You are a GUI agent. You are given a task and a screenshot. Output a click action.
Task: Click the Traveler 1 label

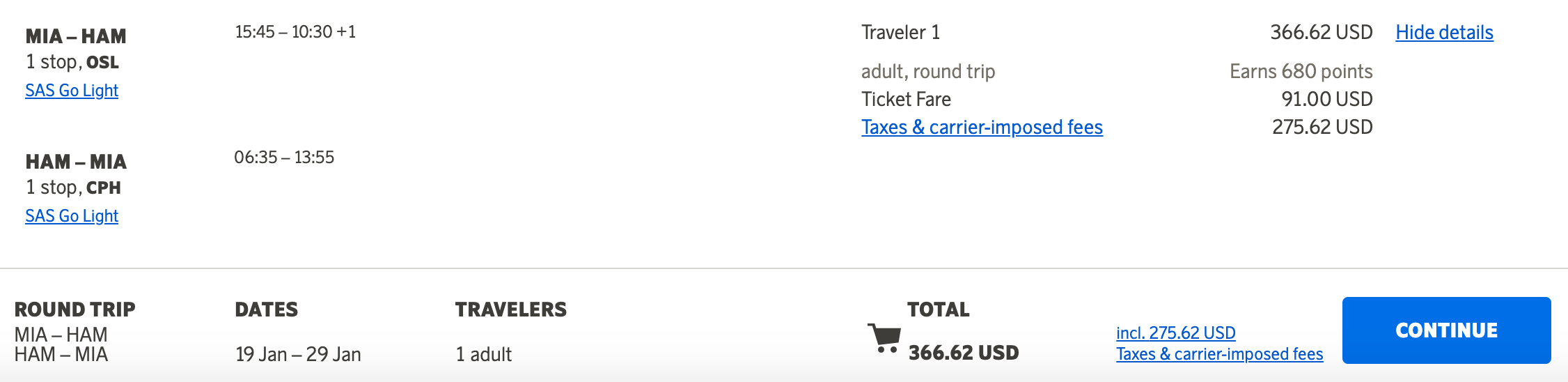(900, 33)
